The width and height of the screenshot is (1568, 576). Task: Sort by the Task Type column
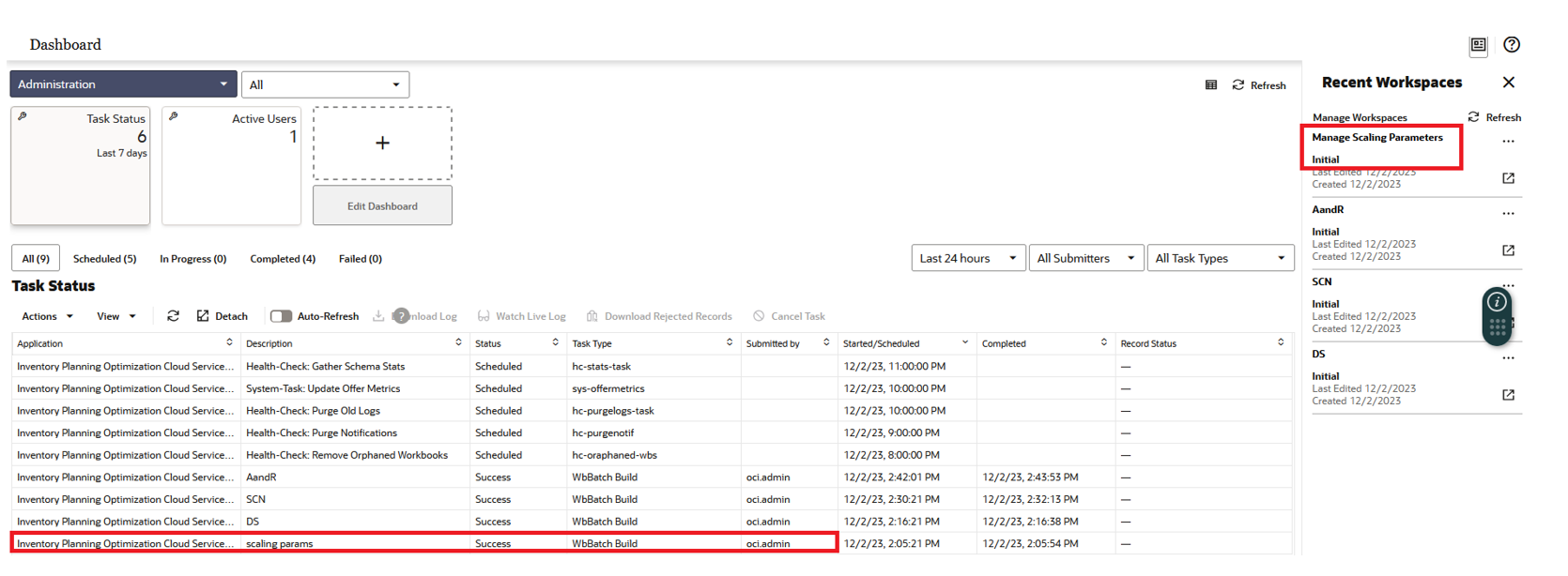click(730, 342)
